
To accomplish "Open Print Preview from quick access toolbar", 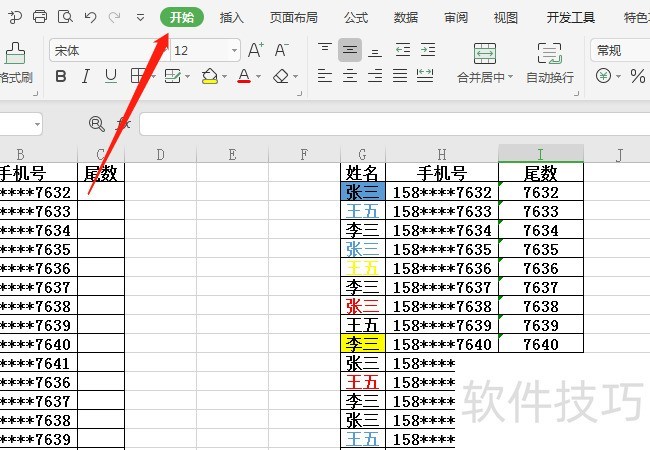I will (x=65, y=17).
